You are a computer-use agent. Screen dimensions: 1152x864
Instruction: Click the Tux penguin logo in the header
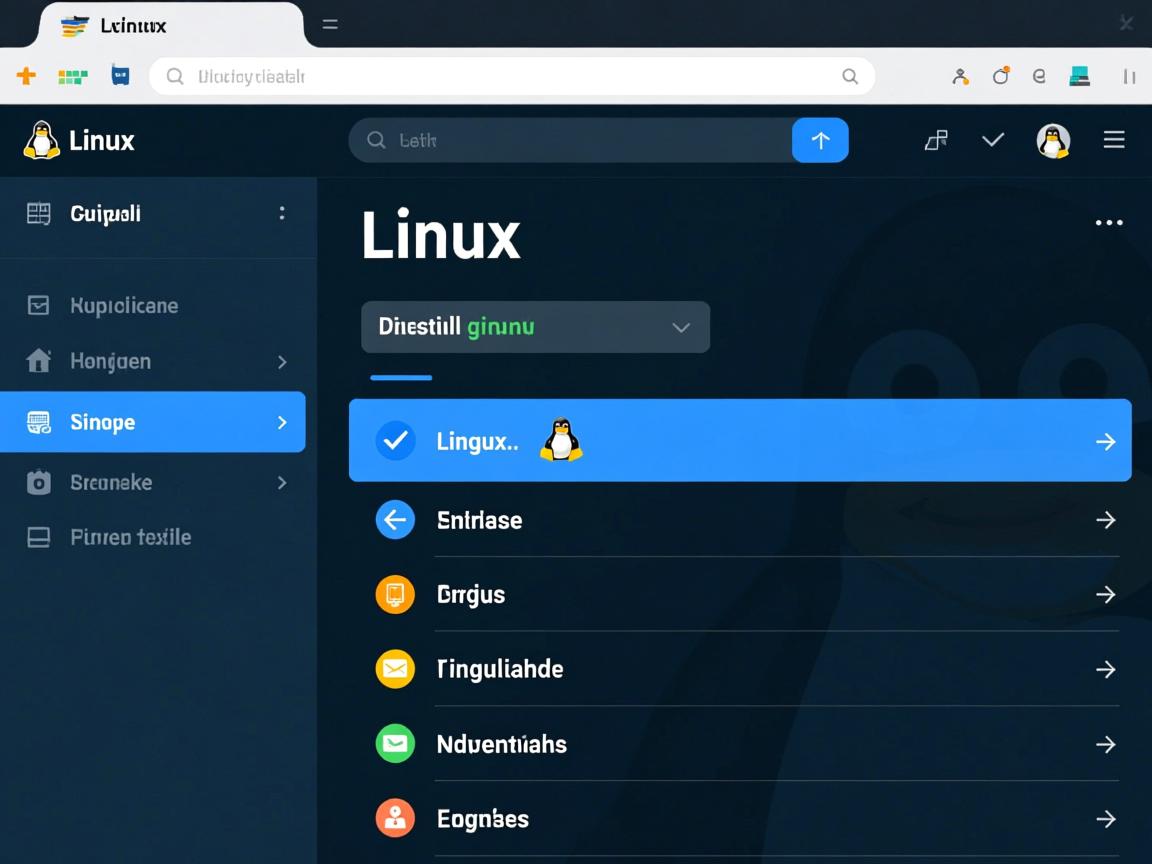pos(41,140)
